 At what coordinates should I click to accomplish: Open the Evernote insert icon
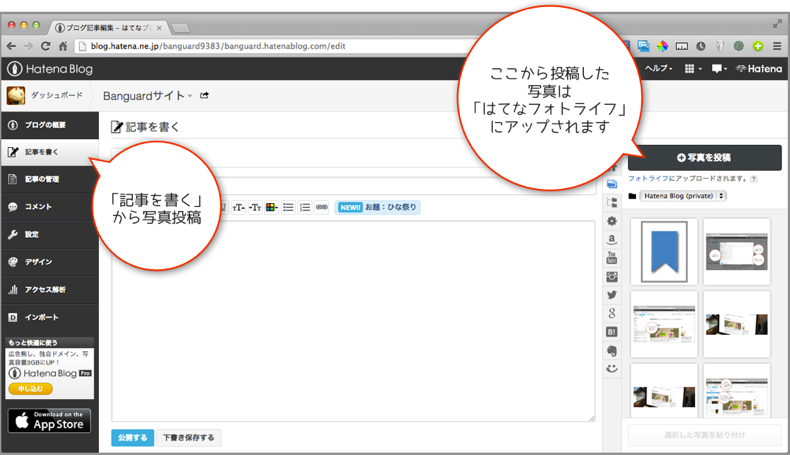(x=612, y=350)
